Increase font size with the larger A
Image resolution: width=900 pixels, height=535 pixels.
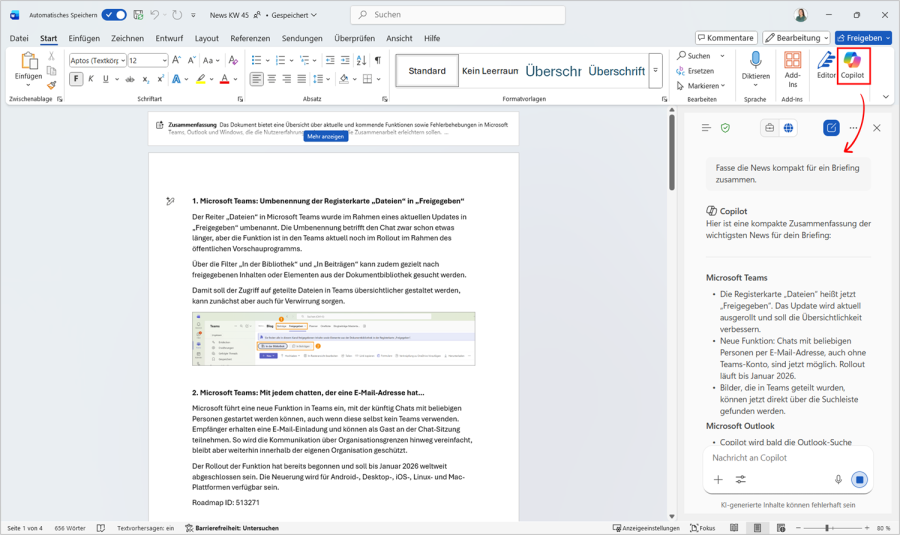pyautogui.click(x=177, y=60)
